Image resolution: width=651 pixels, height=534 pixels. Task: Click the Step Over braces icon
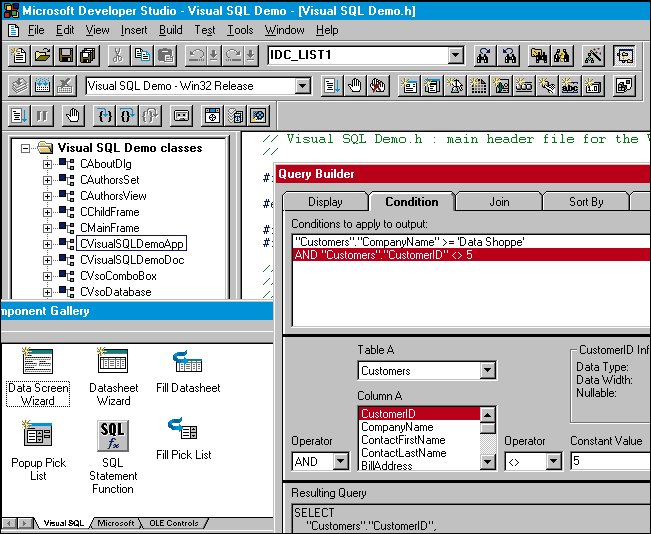click(127, 115)
